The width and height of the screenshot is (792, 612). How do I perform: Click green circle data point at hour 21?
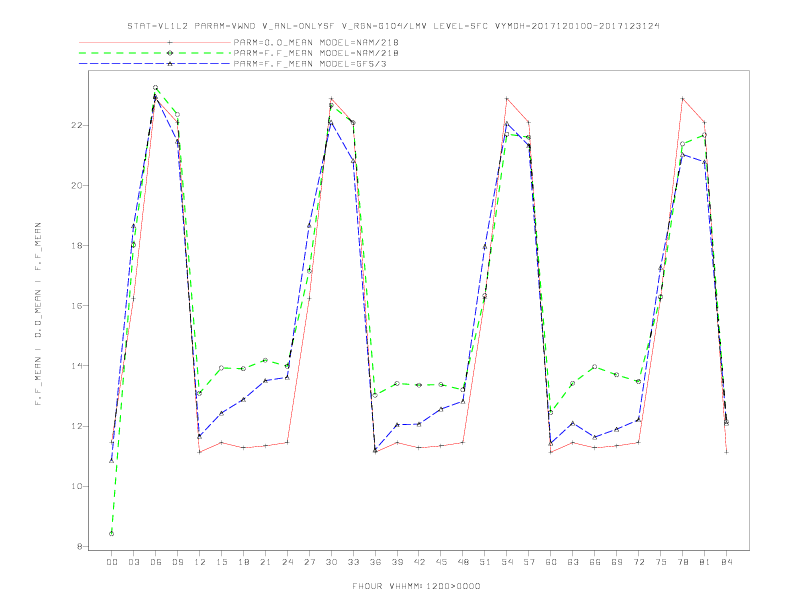[265, 360]
